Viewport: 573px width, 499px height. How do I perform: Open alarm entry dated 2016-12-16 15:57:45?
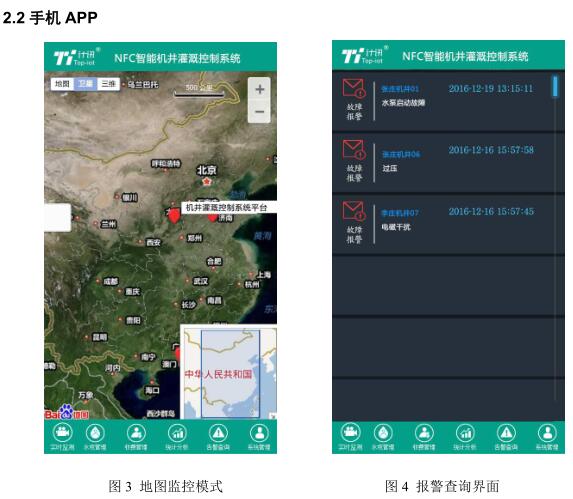point(448,224)
